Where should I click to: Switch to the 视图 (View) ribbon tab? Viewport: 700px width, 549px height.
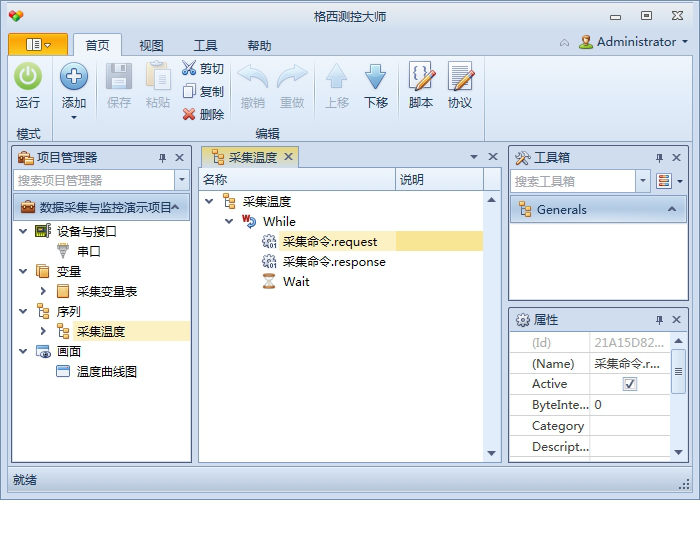pyautogui.click(x=151, y=46)
